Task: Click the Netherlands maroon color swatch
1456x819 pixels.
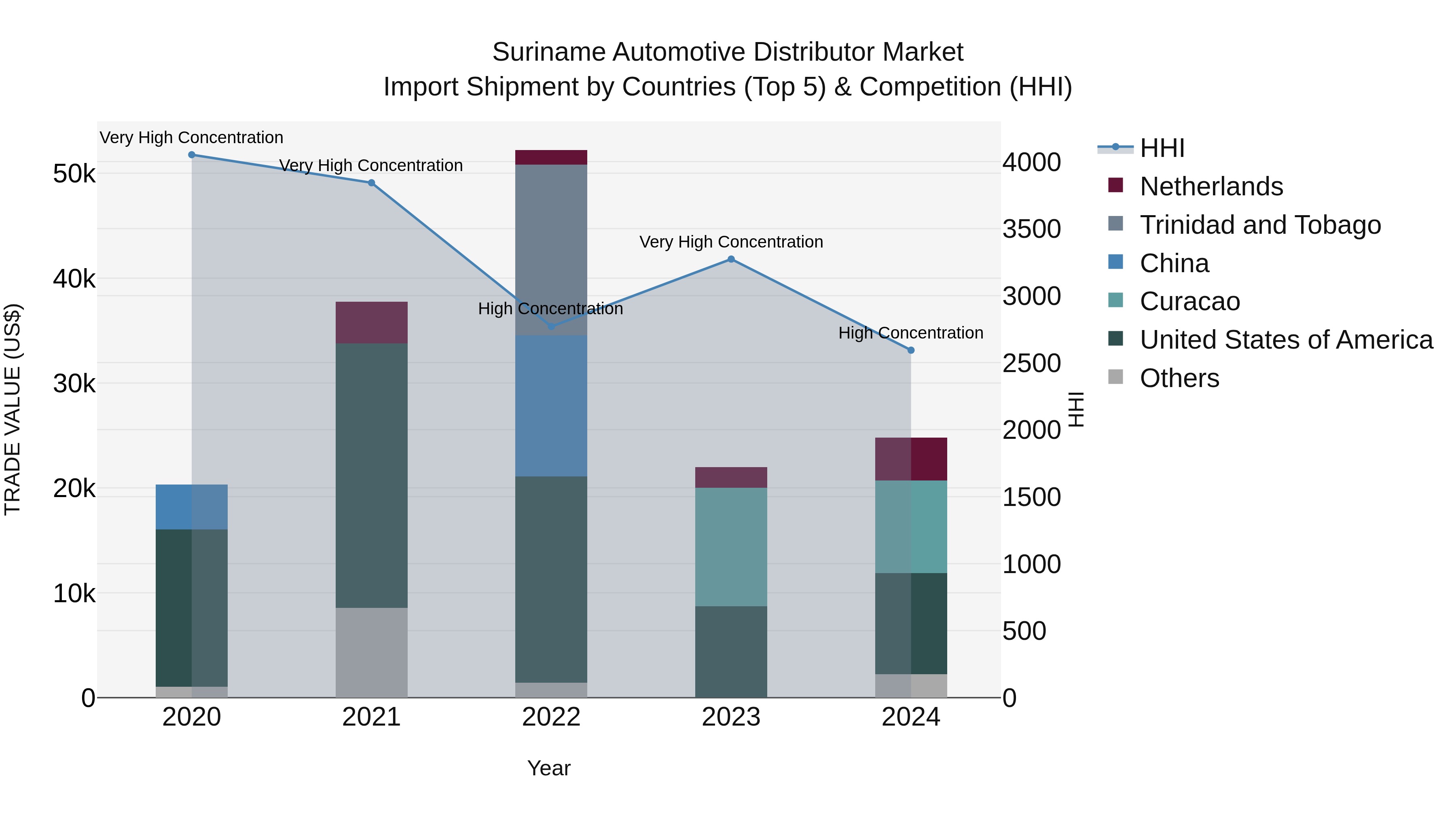Action: click(1116, 185)
